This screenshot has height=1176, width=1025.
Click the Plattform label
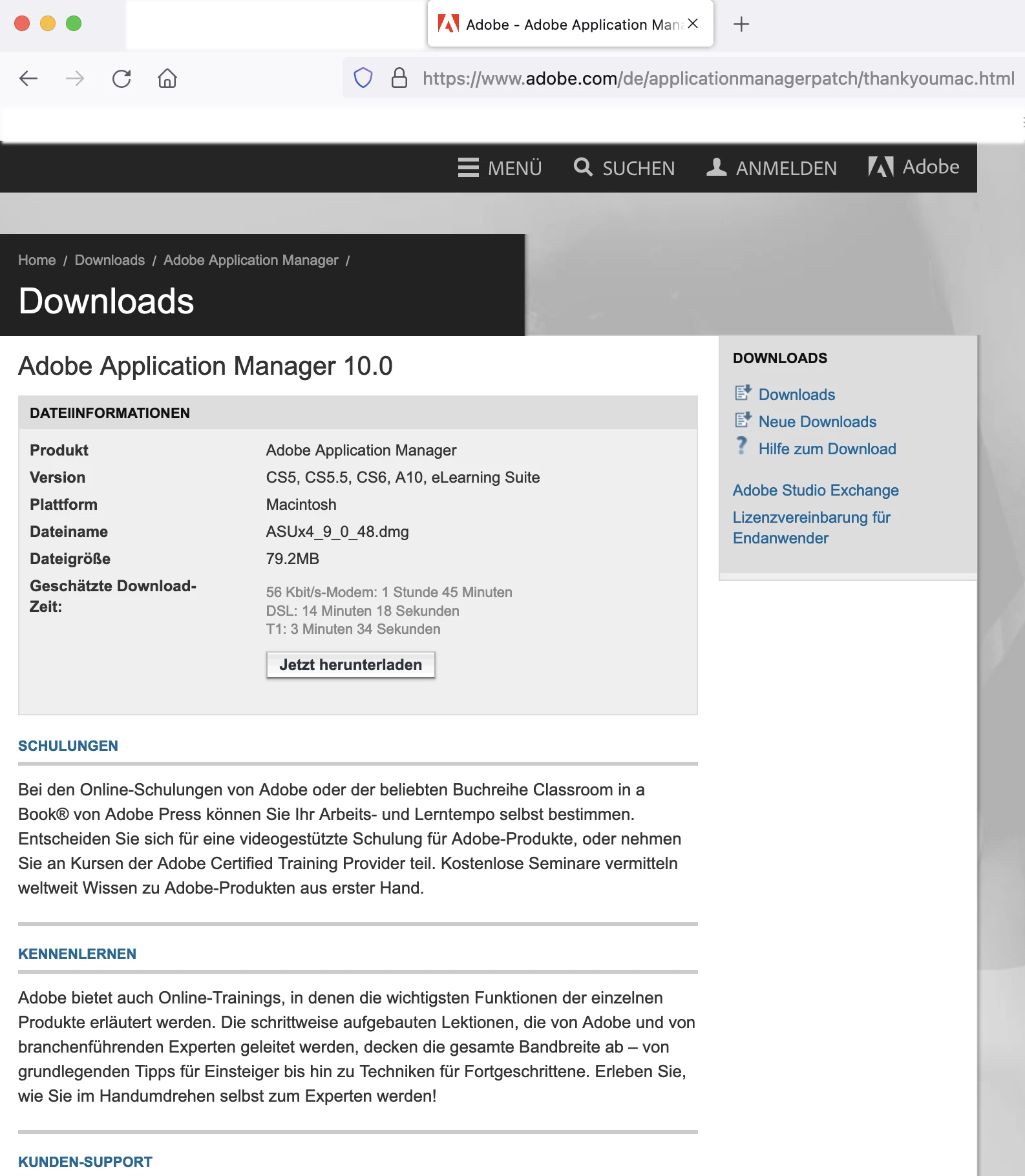(63, 505)
